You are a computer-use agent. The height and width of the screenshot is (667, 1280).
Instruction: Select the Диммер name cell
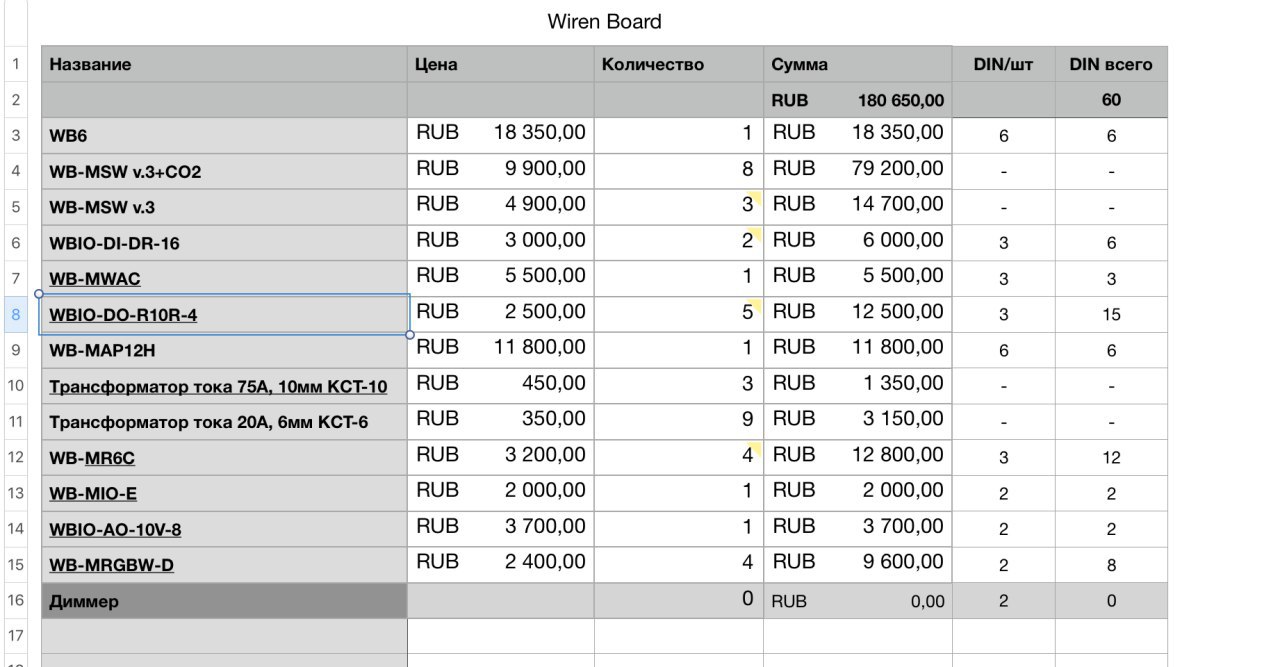coord(224,601)
